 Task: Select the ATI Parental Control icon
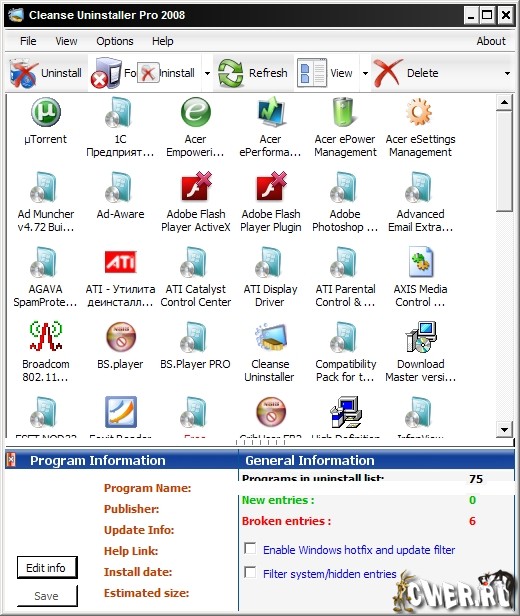pyautogui.click(x=345, y=262)
